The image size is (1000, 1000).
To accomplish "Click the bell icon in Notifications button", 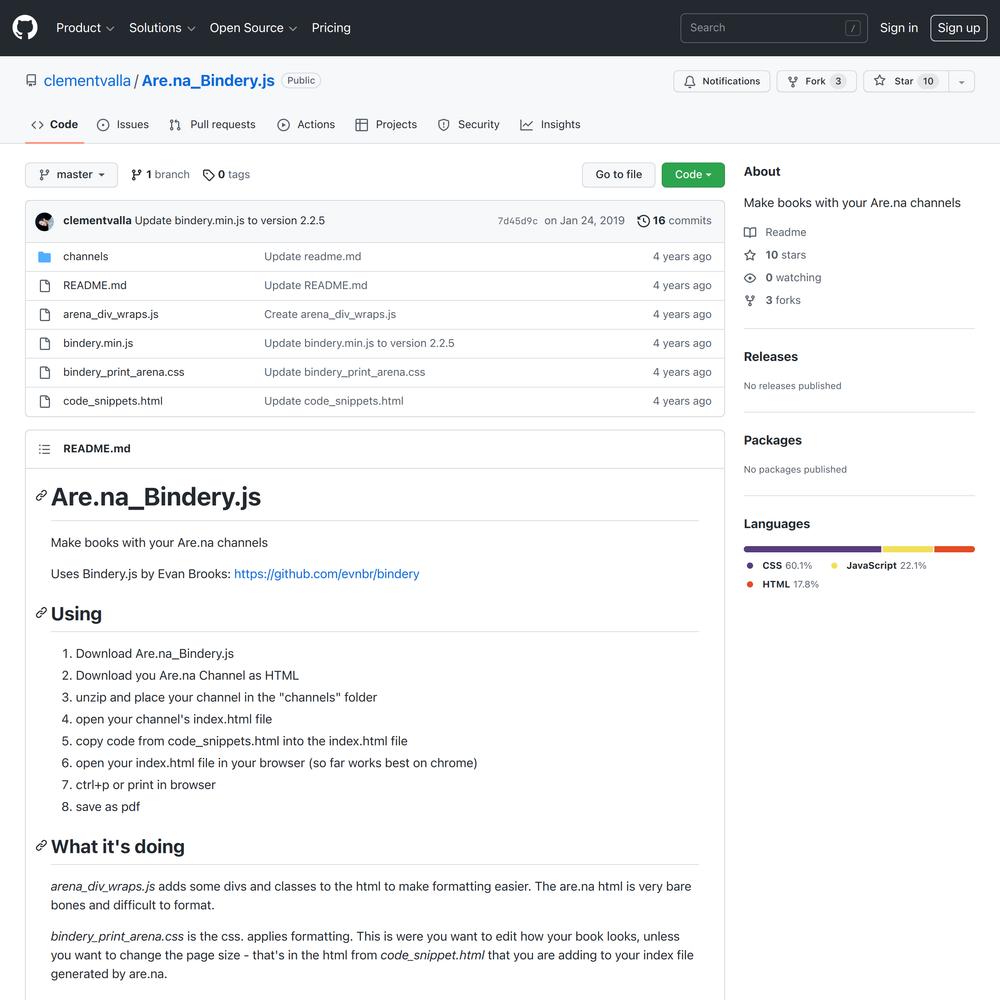I will (689, 82).
